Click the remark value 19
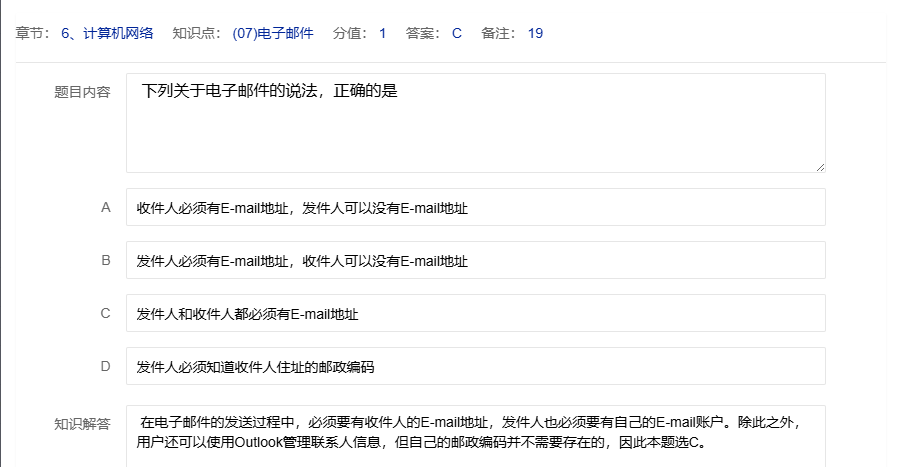Image resolution: width=899 pixels, height=467 pixels. pyautogui.click(x=535, y=33)
